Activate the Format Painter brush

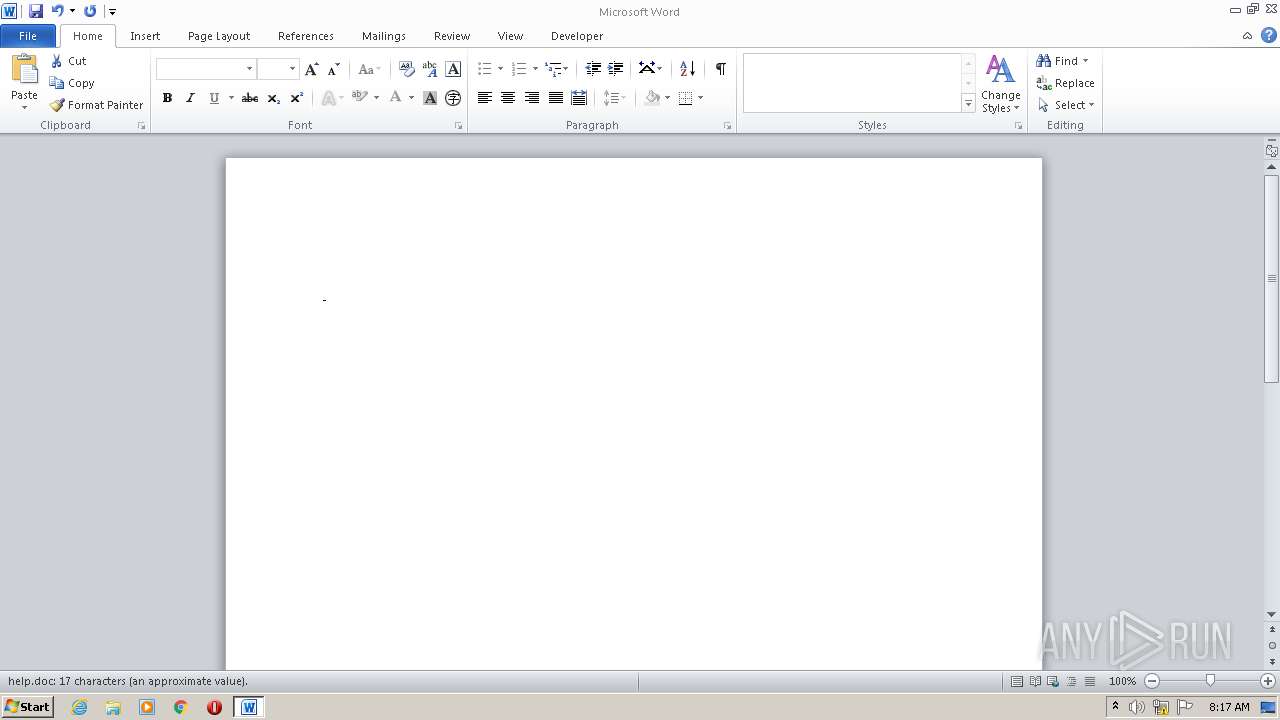97,105
